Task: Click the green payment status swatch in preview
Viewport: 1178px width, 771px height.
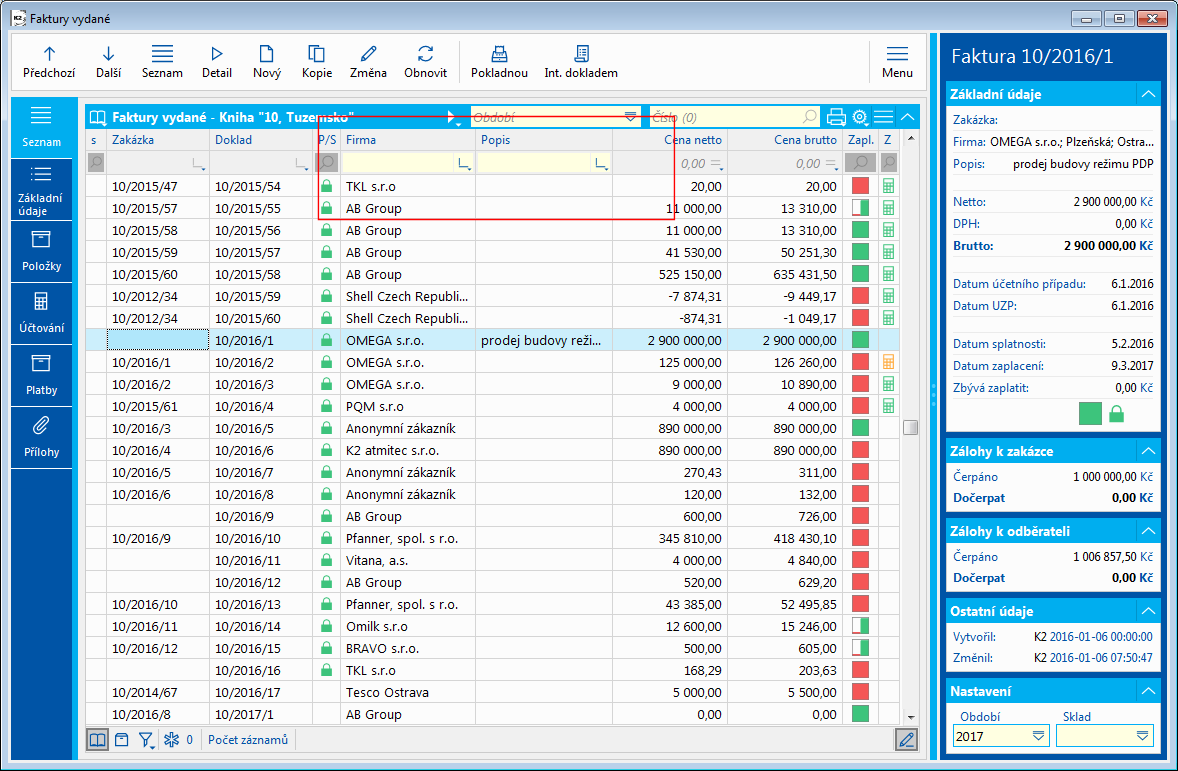Action: [x=1090, y=413]
